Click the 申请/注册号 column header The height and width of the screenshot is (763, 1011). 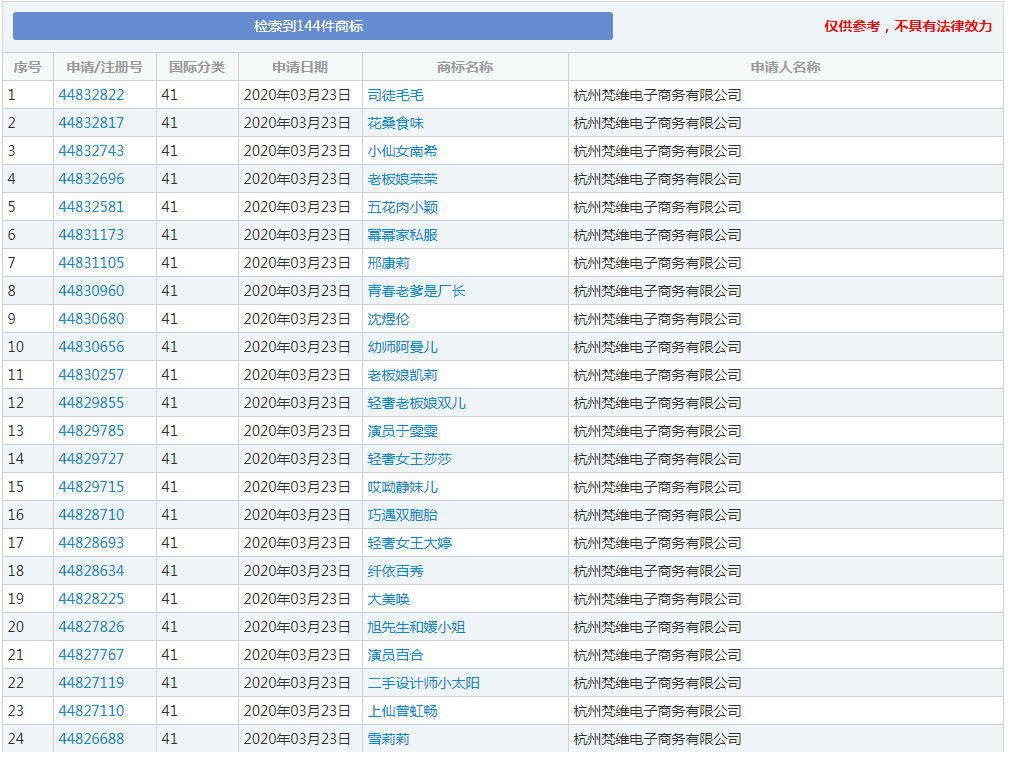pyautogui.click(x=104, y=67)
